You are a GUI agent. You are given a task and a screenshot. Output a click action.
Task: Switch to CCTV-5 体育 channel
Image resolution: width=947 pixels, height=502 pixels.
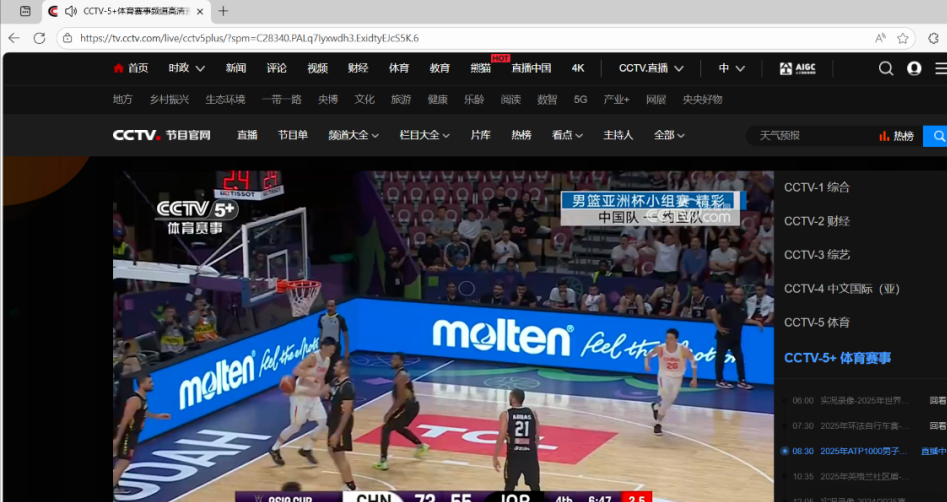(817, 323)
